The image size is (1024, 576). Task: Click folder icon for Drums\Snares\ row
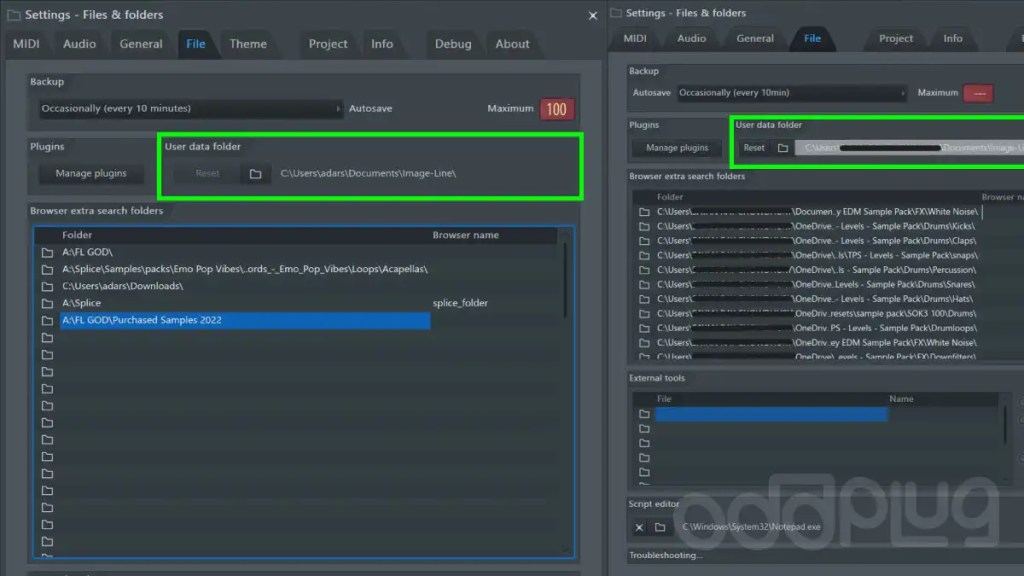(644, 285)
